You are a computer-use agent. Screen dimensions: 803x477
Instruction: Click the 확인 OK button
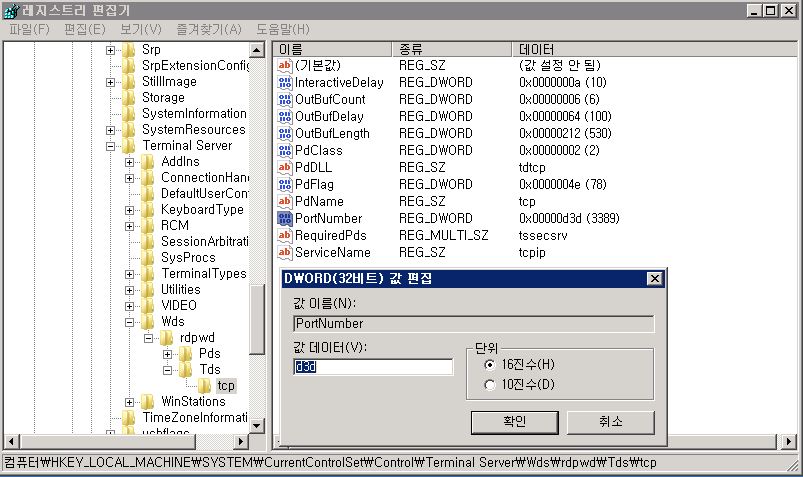pos(514,422)
